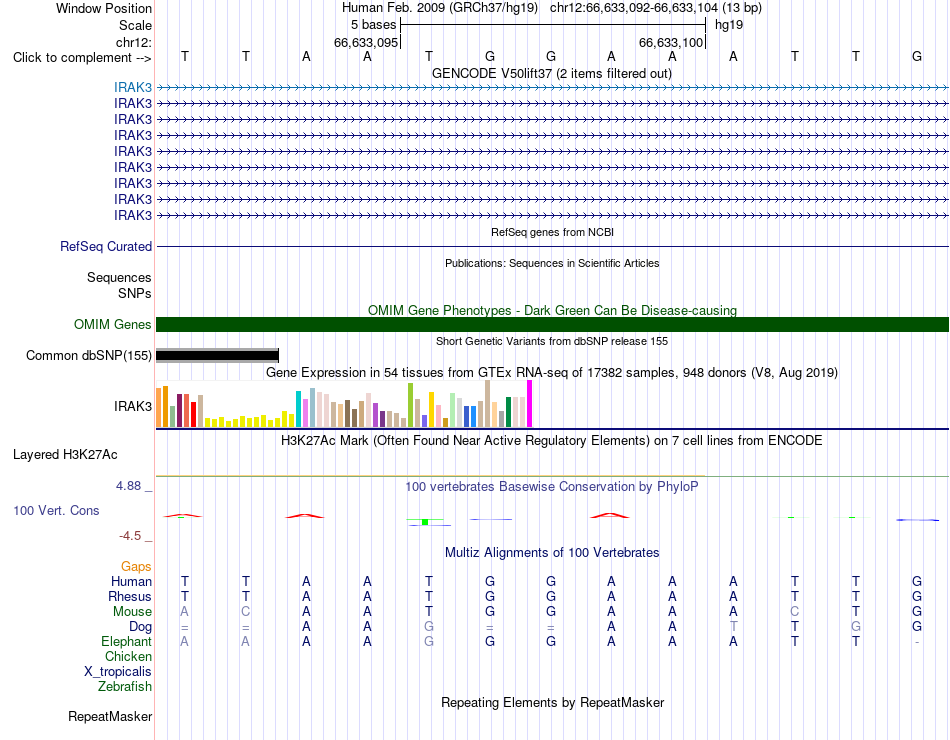The image size is (950, 740).
Task: Click 'RefSeq genes from NCBI' track title
Action: click(x=553, y=233)
